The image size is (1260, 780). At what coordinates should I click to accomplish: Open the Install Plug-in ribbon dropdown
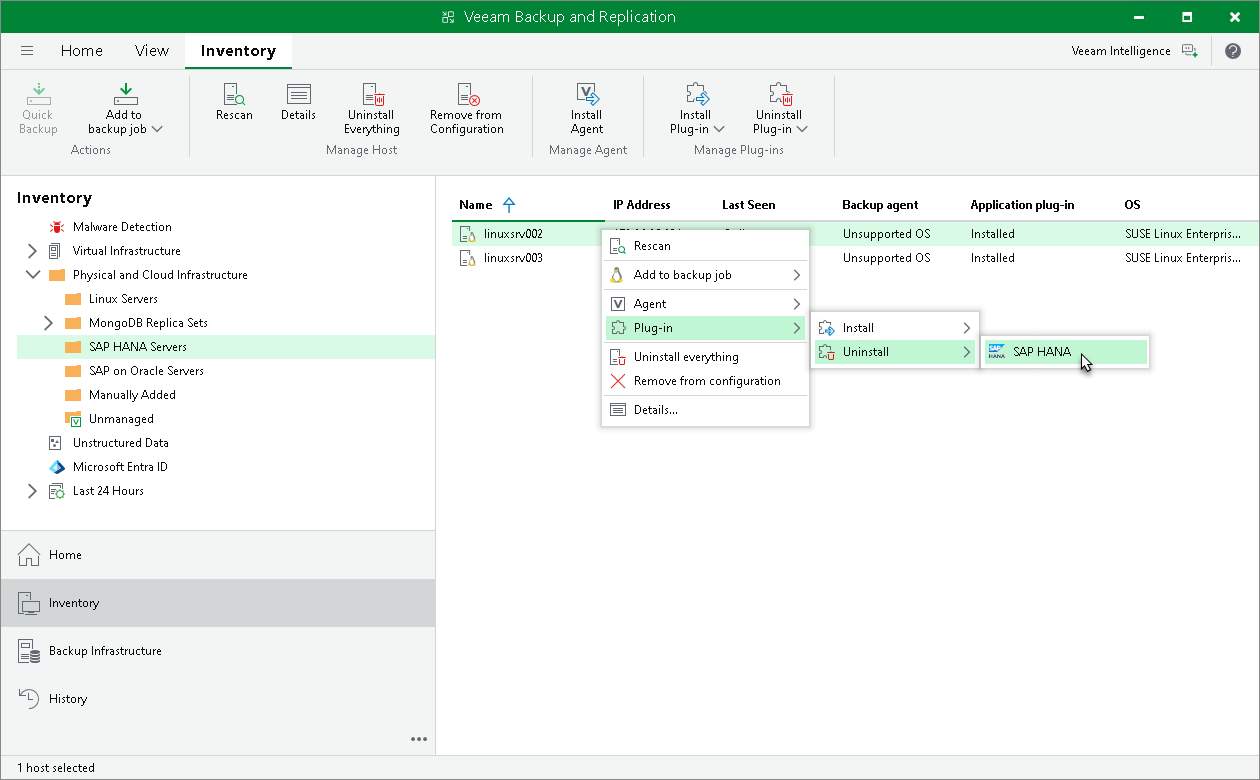[696, 109]
